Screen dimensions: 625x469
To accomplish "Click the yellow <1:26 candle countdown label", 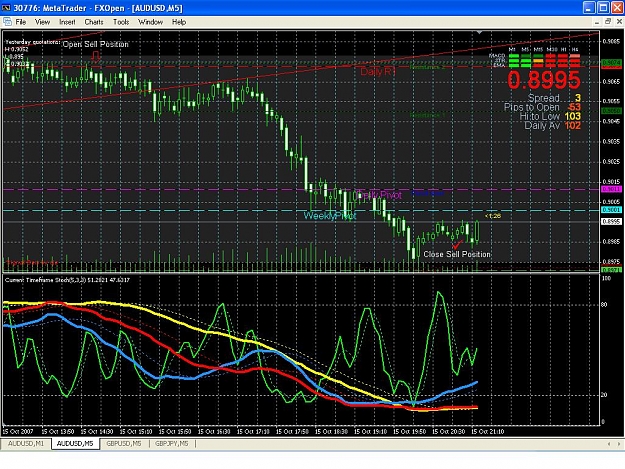I will click(x=493, y=216).
